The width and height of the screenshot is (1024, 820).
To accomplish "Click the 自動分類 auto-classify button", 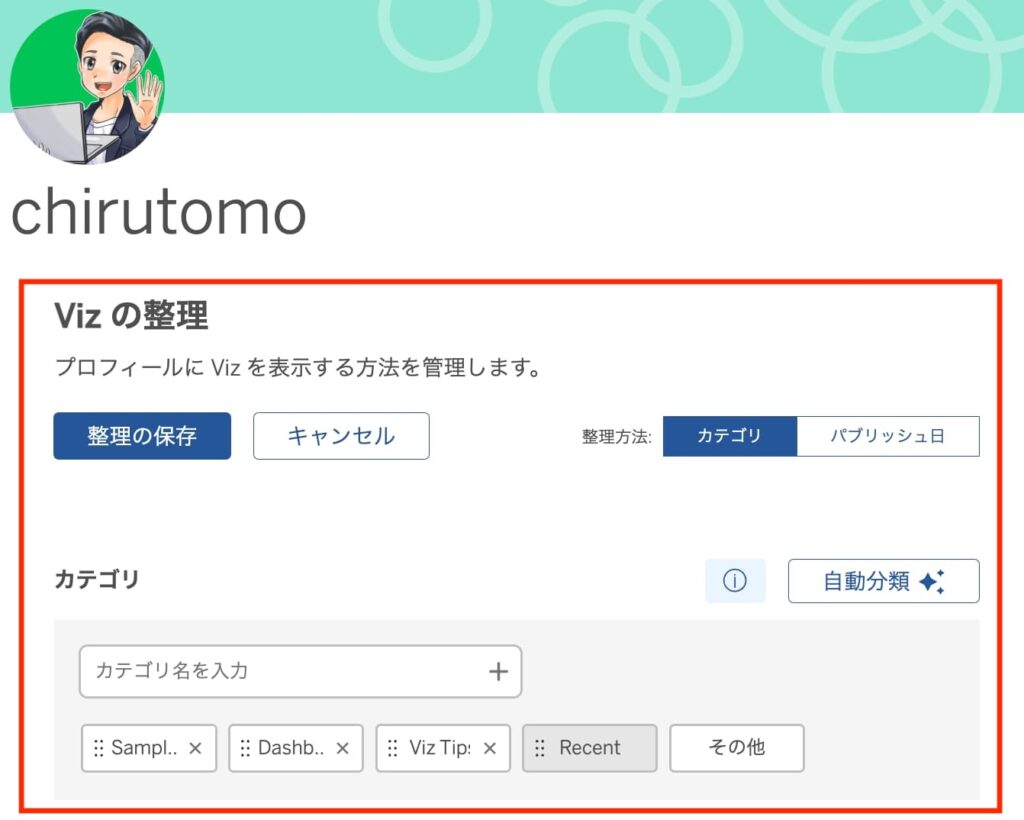I will click(883, 581).
